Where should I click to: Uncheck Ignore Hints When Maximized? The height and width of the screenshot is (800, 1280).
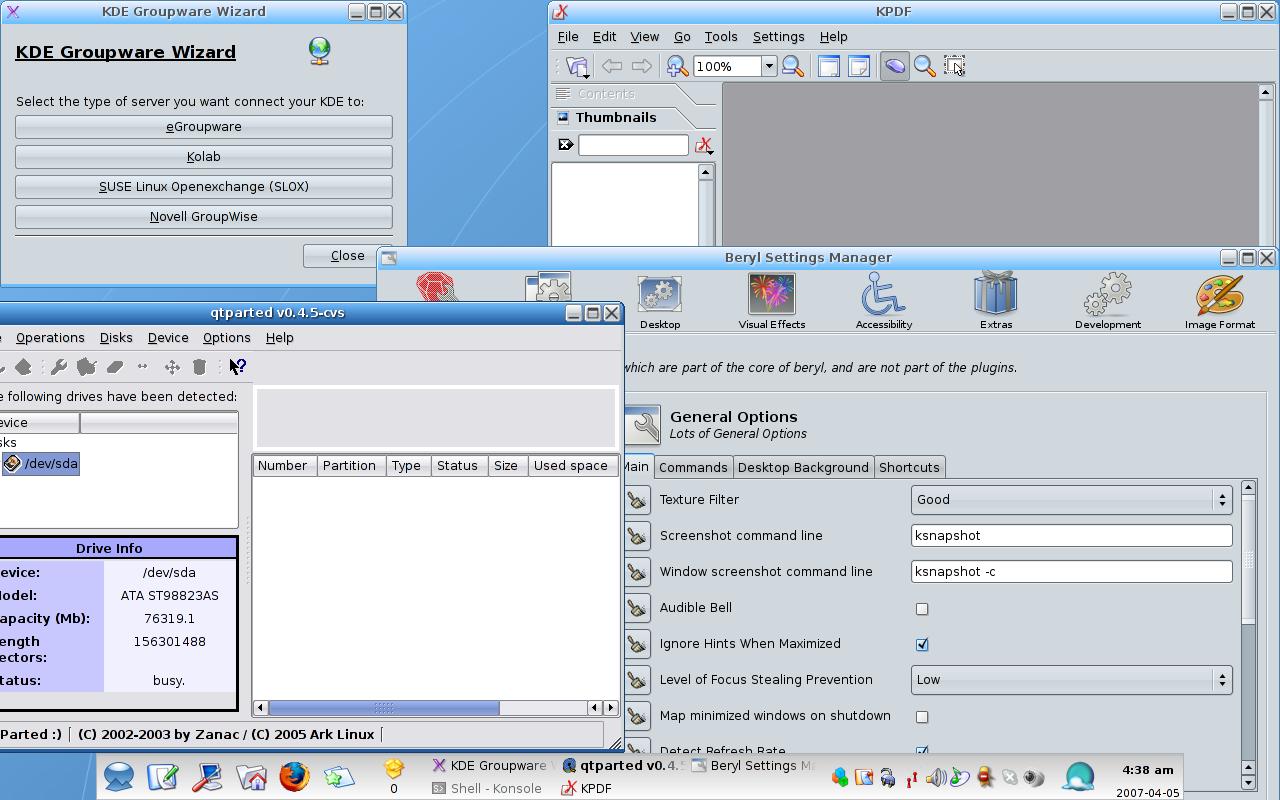click(x=922, y=644)
